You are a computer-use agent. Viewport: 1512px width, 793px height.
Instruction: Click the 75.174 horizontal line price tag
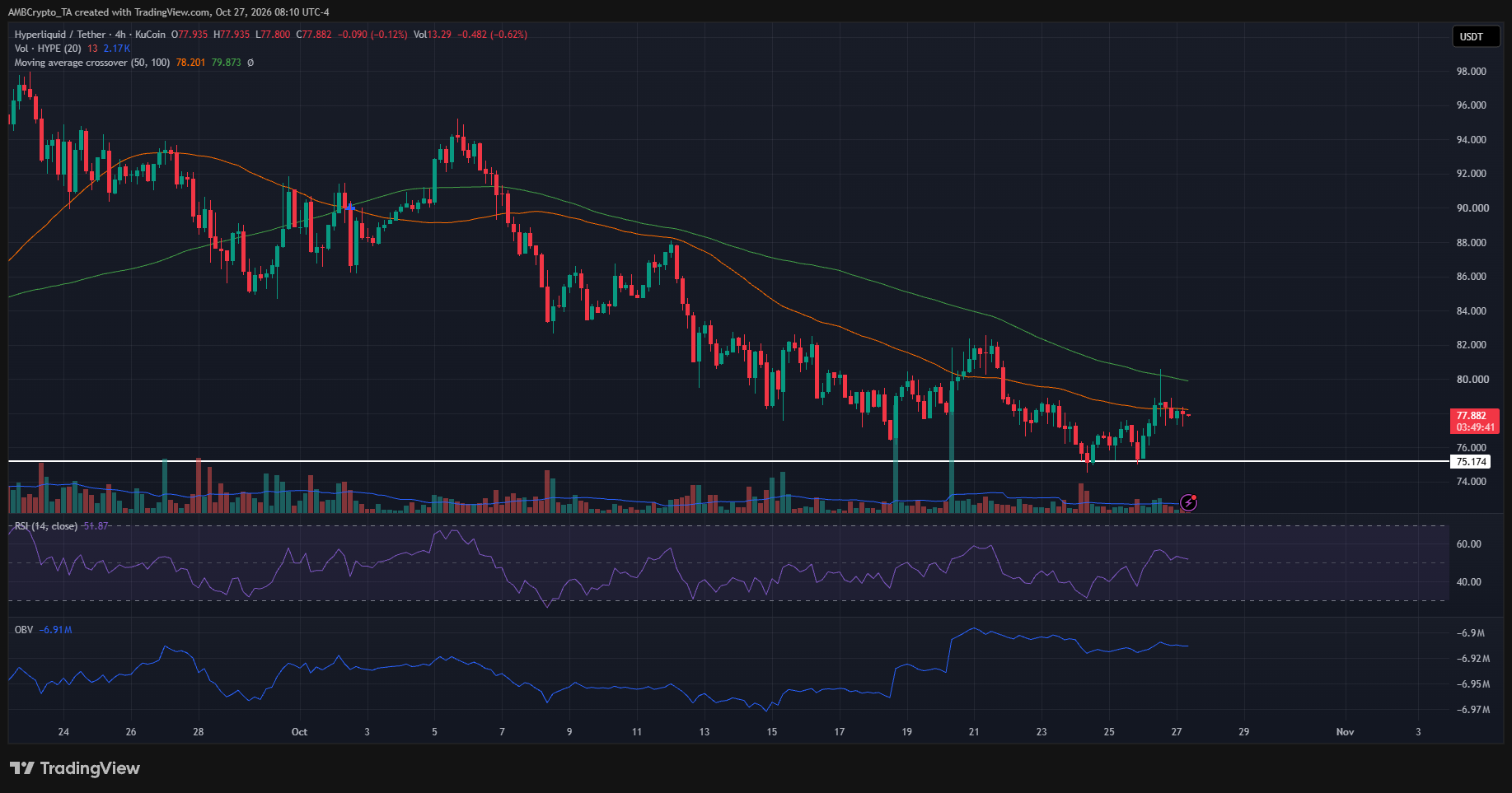click(x=1471, y=462)
